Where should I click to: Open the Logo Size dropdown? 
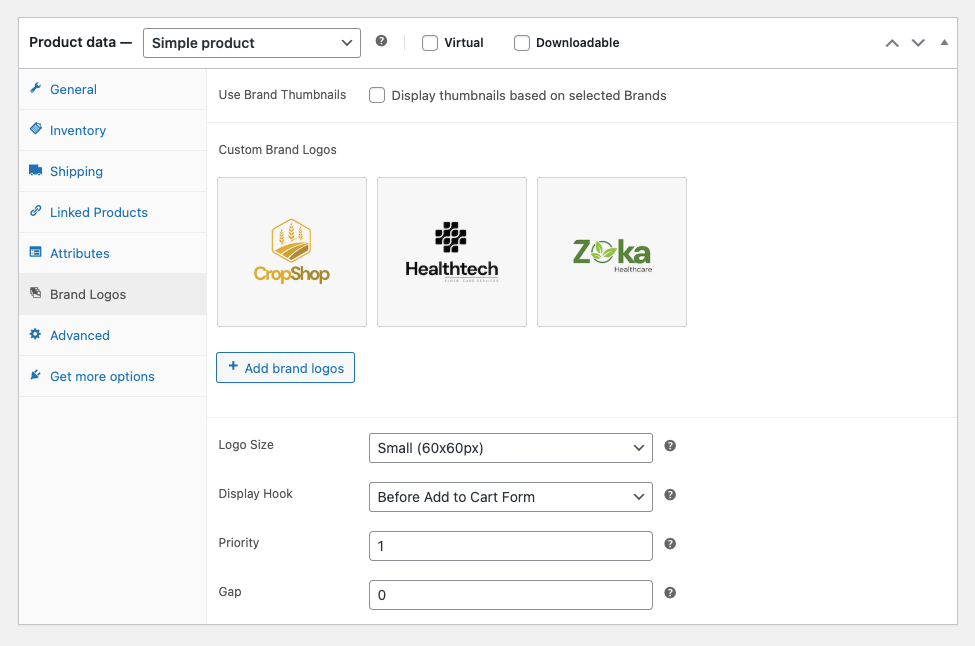click(510, 448)
